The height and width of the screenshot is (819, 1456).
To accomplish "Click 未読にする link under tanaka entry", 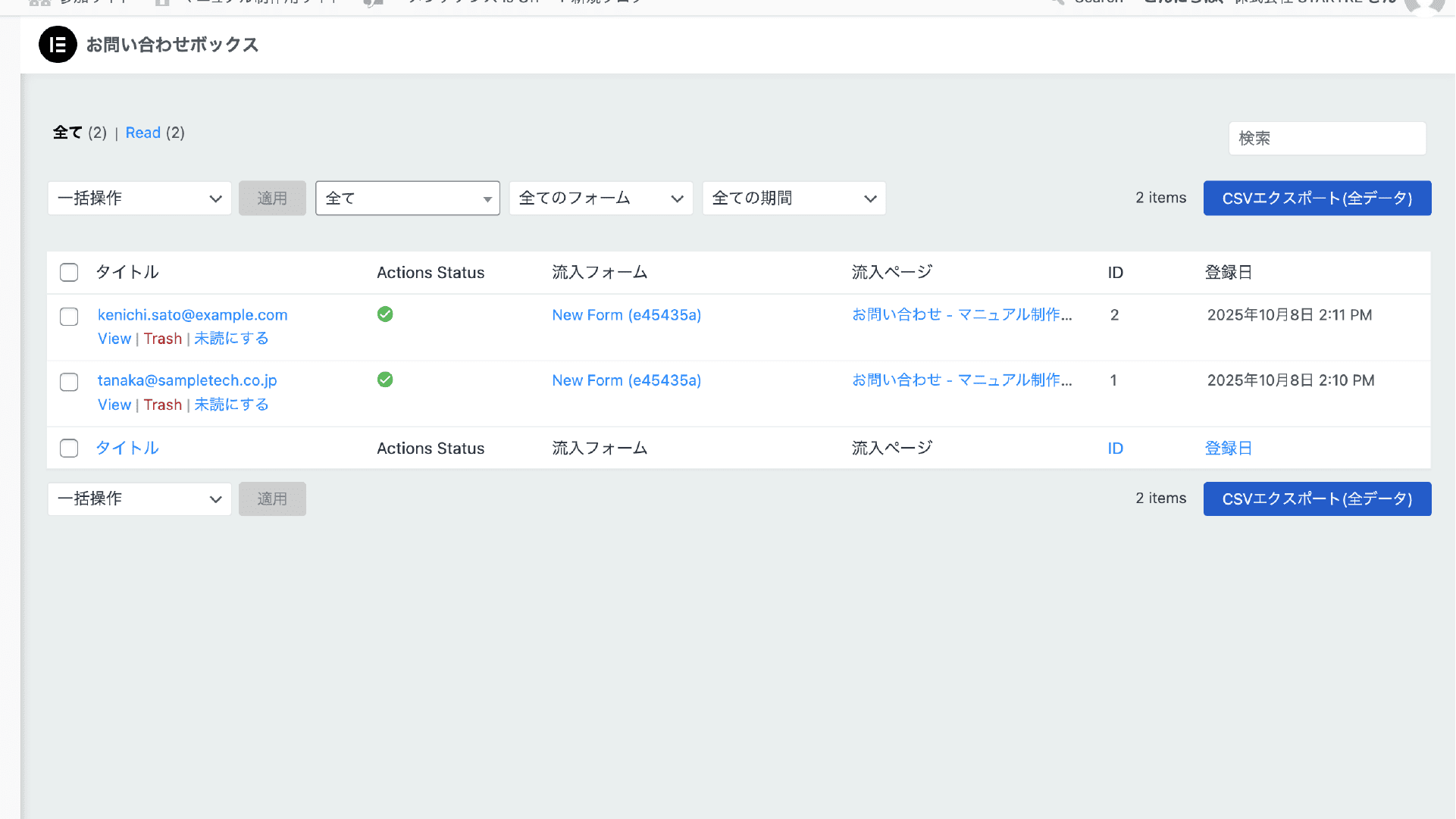I will pos(231,405).
